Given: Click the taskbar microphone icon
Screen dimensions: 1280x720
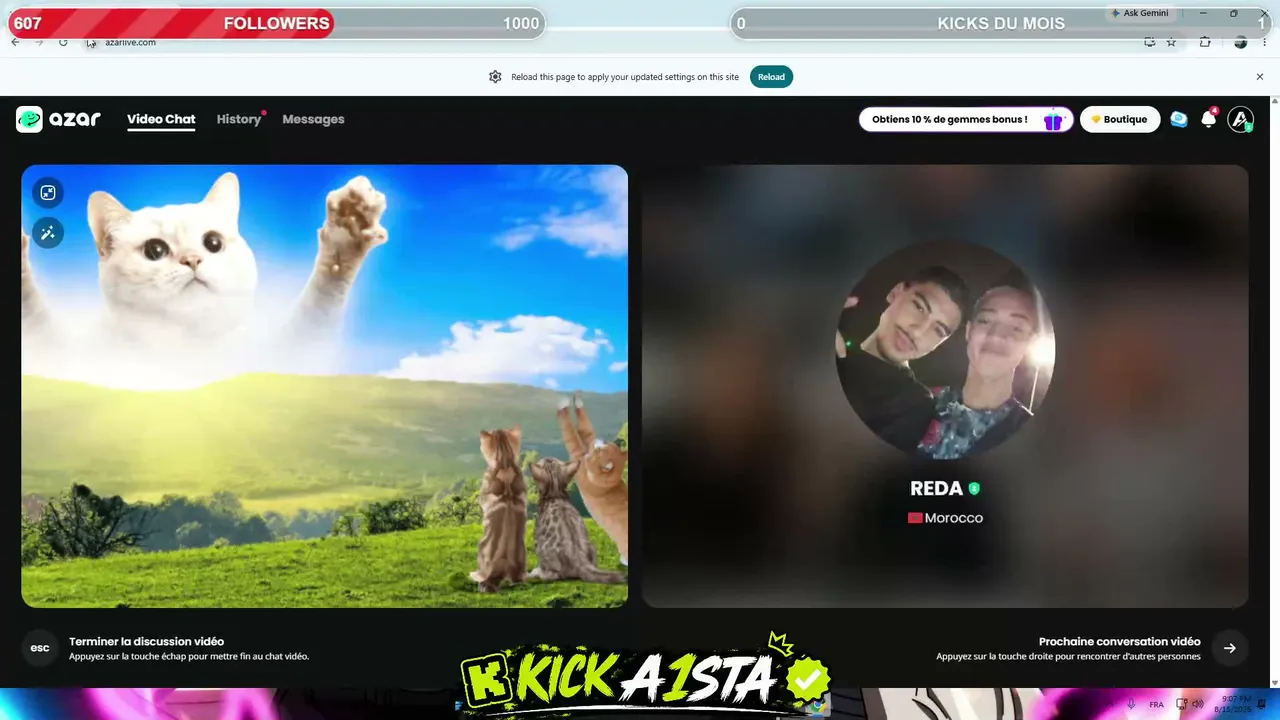Looking at the screenshot, I should (1131, 704).
